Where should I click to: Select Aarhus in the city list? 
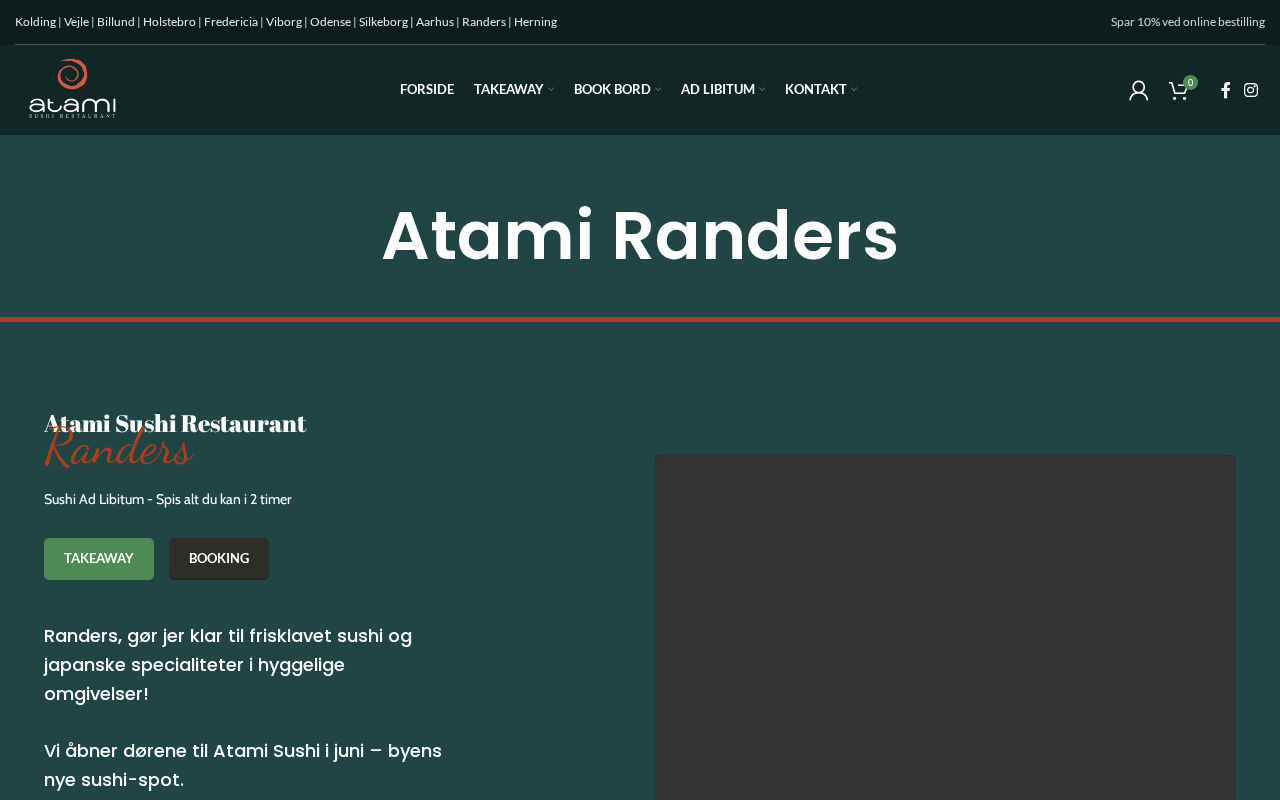(435, 22)
